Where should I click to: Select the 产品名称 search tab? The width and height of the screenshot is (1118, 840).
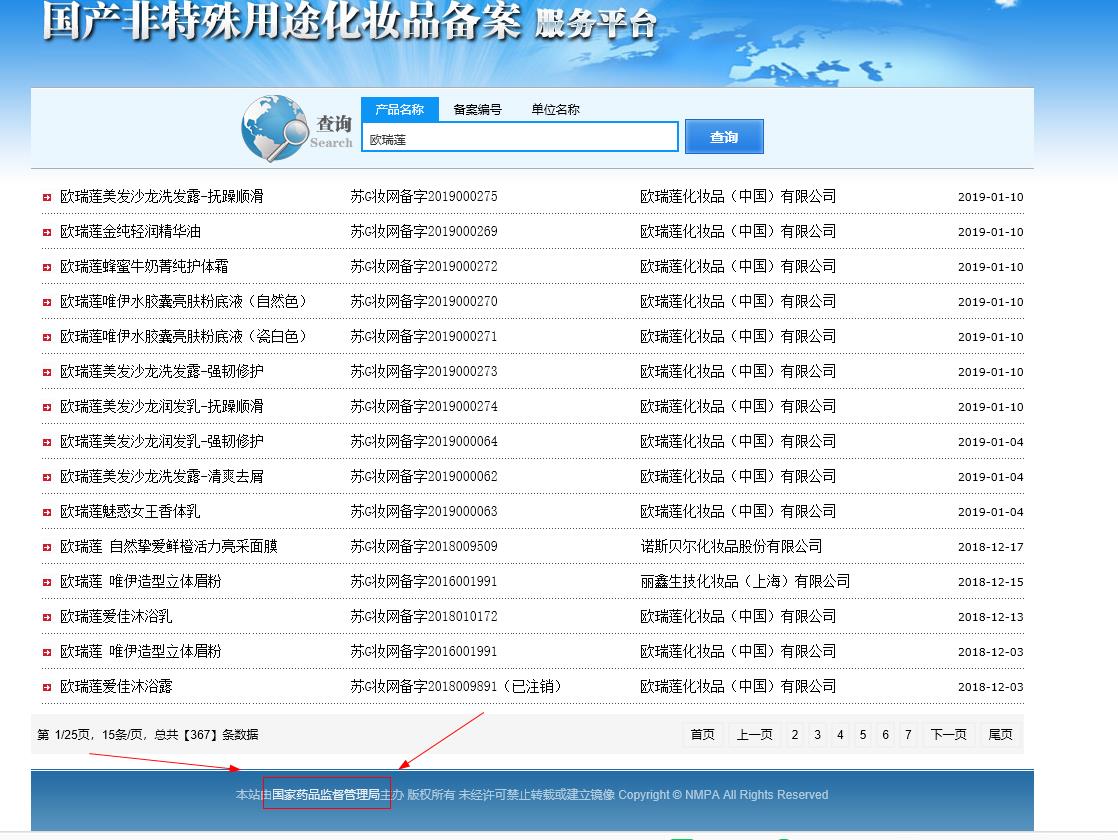click(399, 109)
